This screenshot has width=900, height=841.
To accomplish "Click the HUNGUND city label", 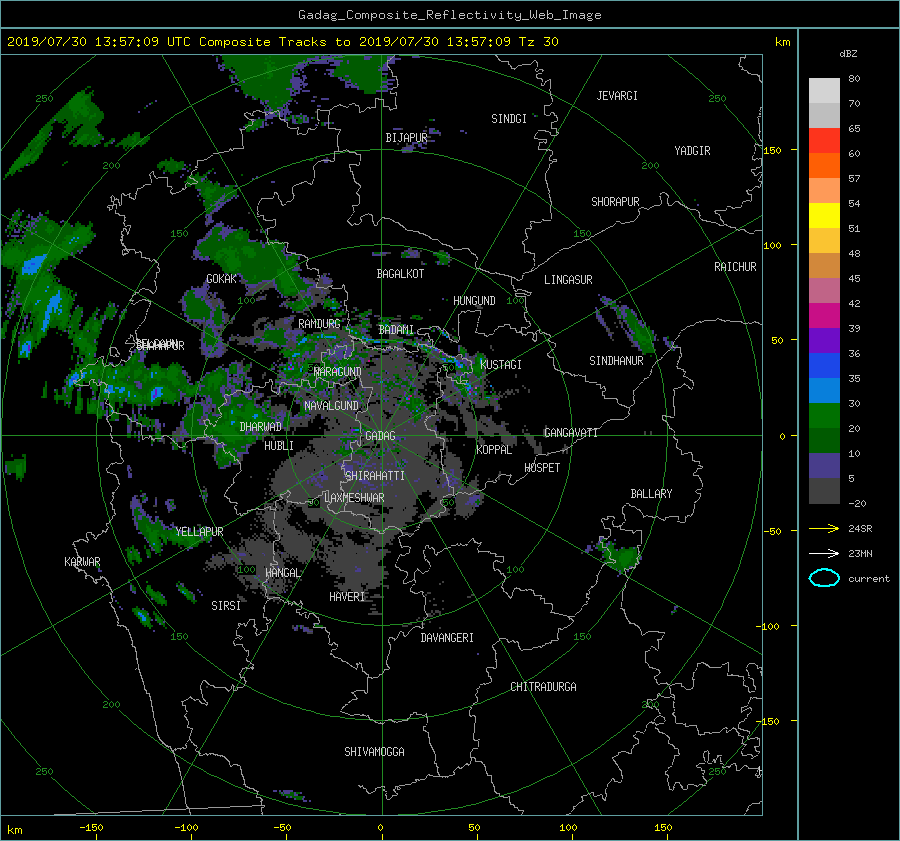I will pos(474,301).
